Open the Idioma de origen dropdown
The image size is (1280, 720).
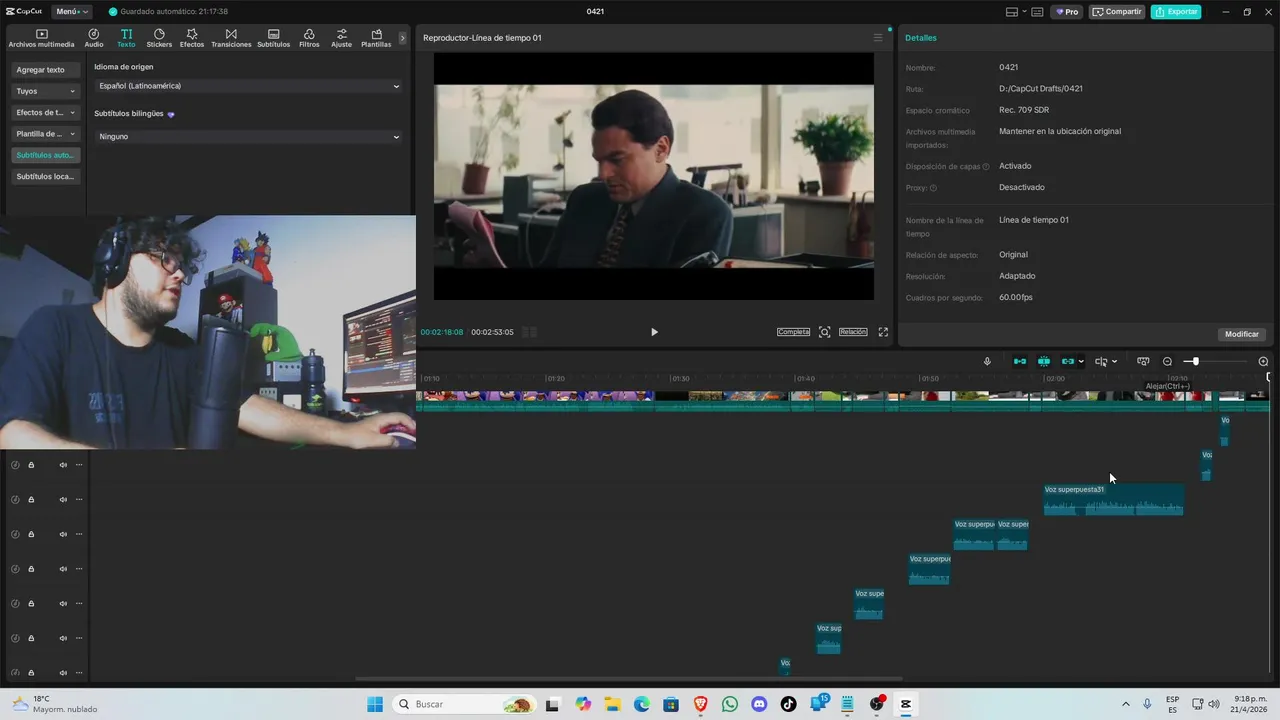tap(249, 86)
